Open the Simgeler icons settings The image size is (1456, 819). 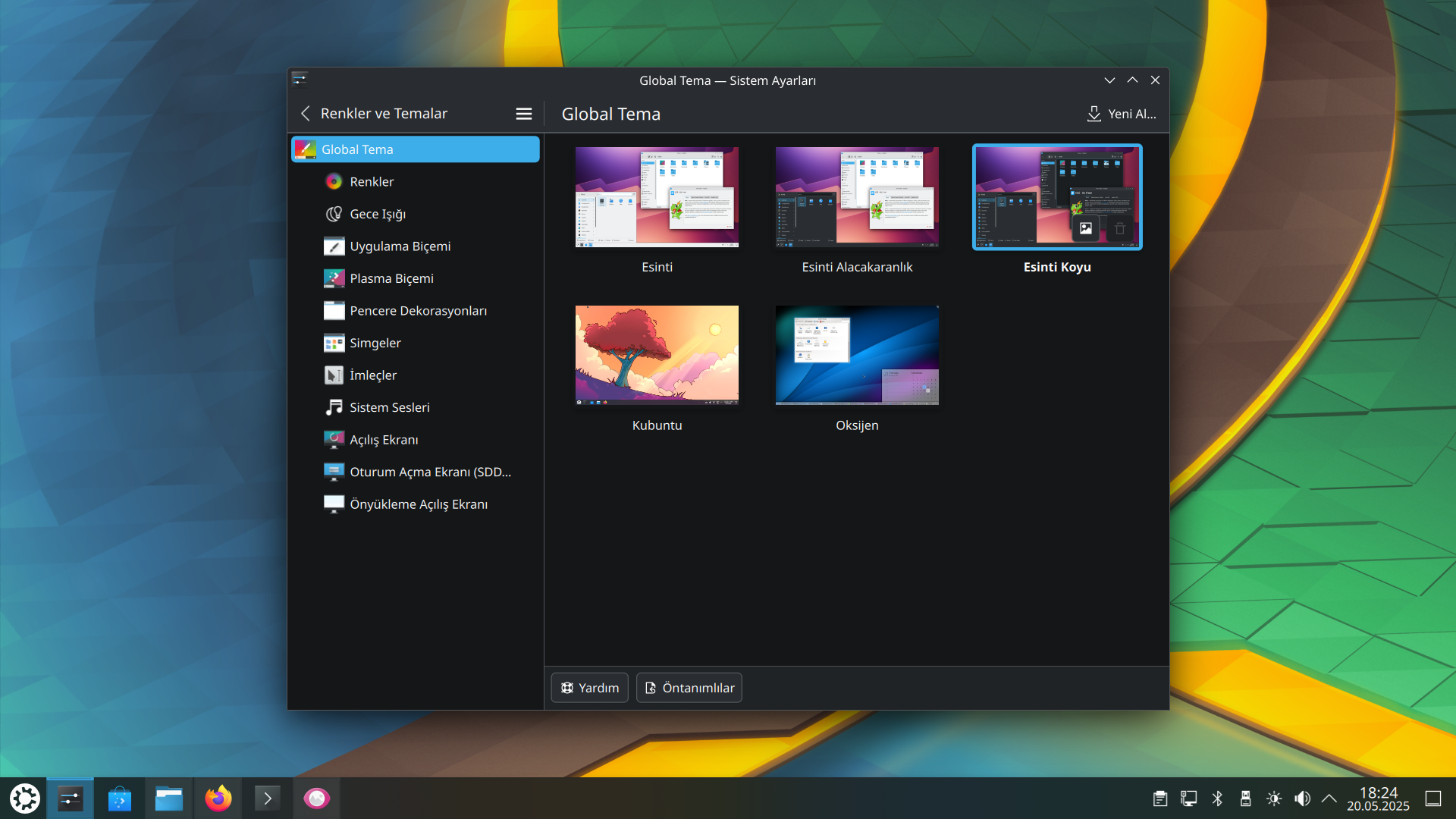tap(375, 343)
